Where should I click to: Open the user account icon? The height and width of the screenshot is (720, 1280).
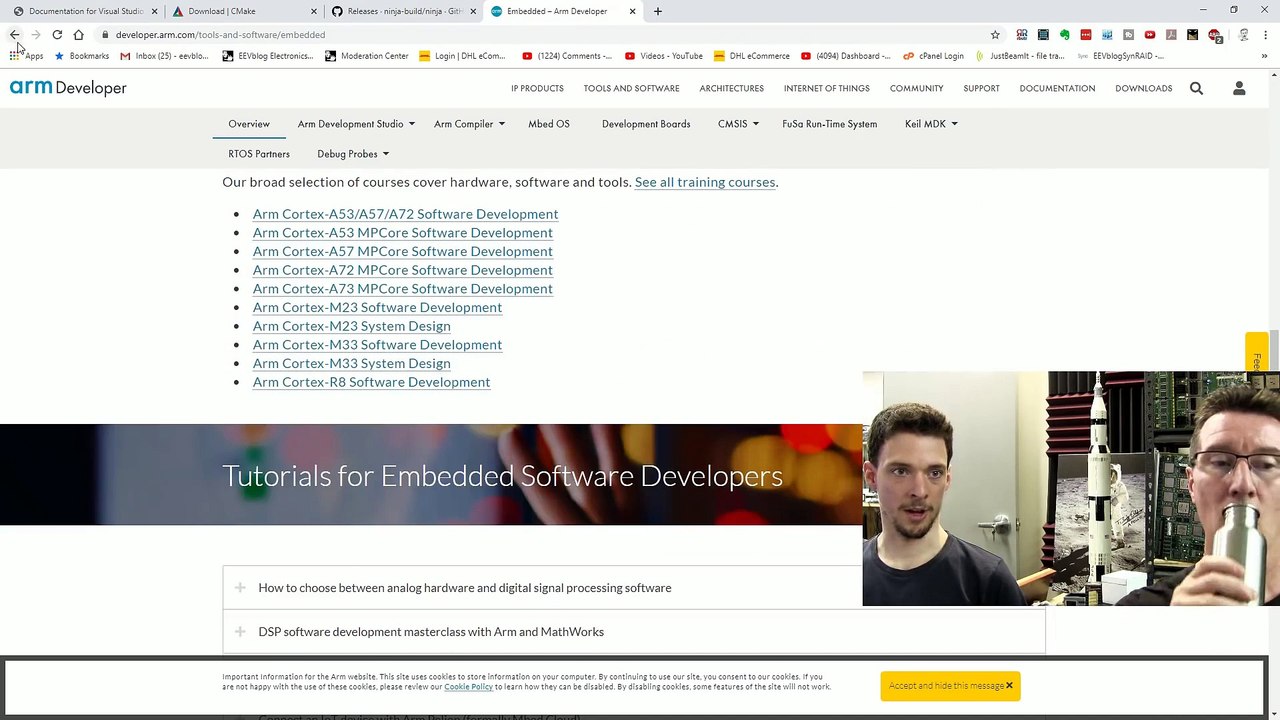pos(1239,88)
